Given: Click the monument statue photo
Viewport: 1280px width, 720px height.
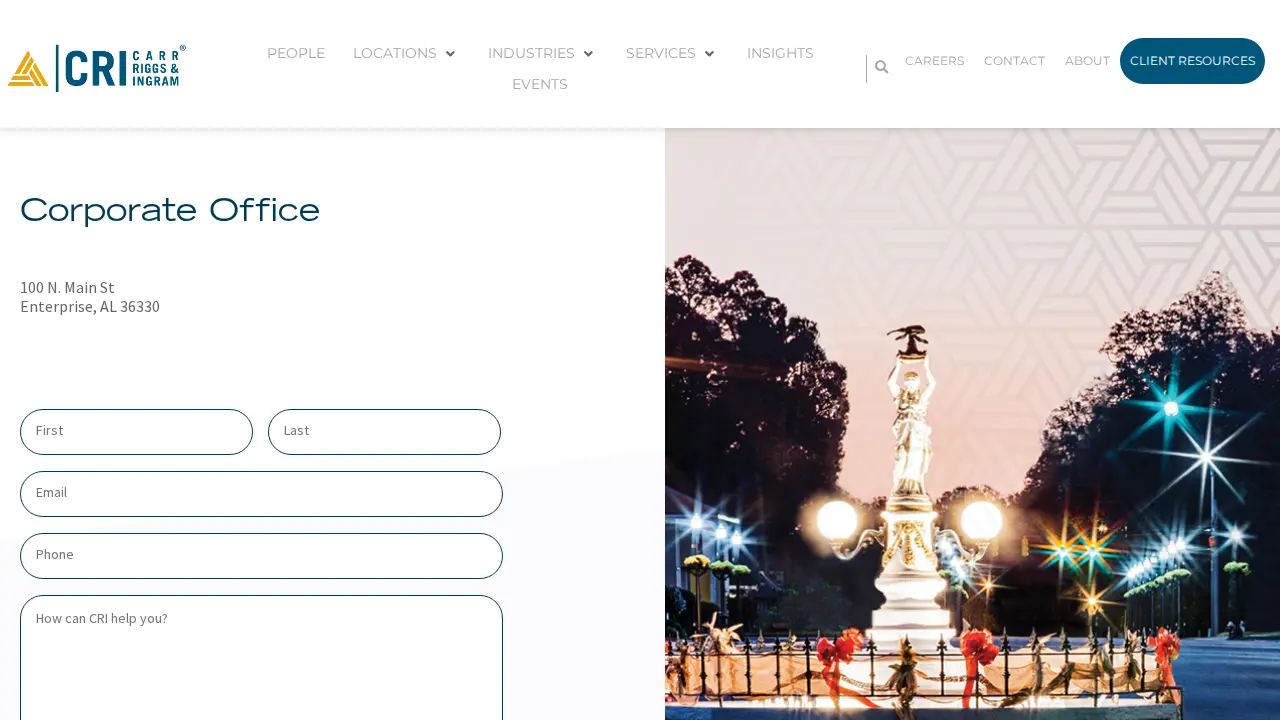Looking at the screenshot, I should [x=972, y=424].
